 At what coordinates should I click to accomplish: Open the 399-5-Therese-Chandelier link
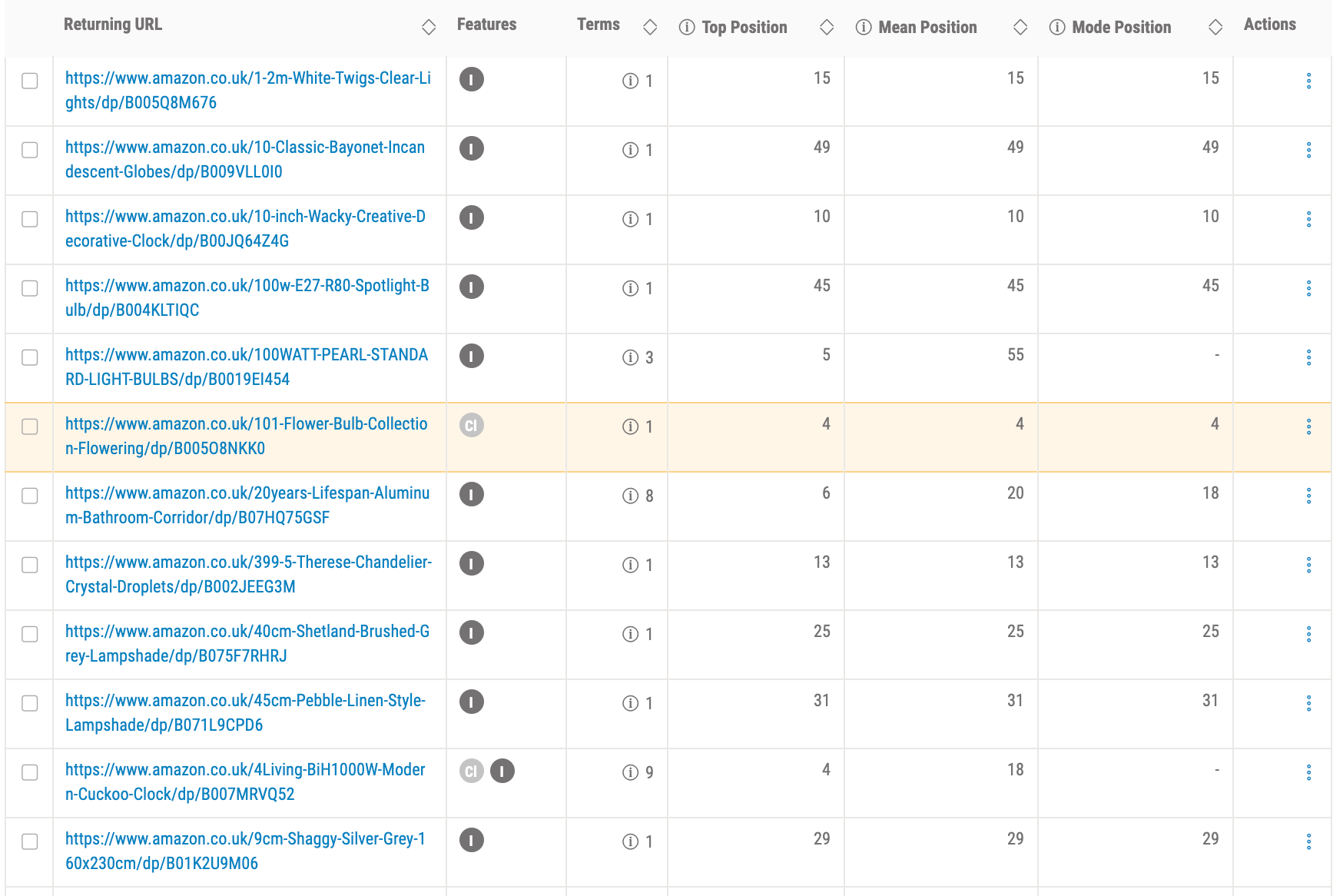(249, 574)
